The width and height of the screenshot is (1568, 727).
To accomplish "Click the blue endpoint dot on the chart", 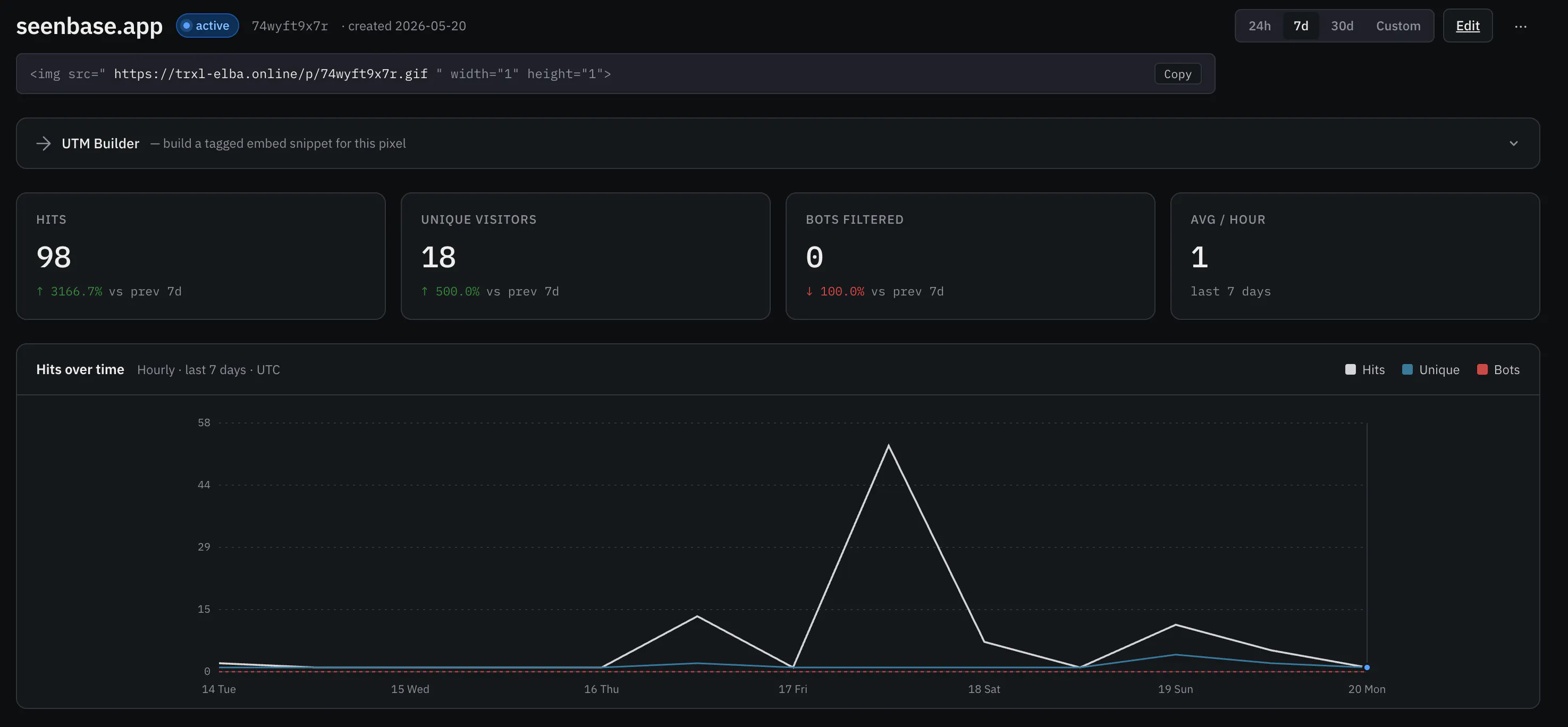I will (x=1367, y=667).
